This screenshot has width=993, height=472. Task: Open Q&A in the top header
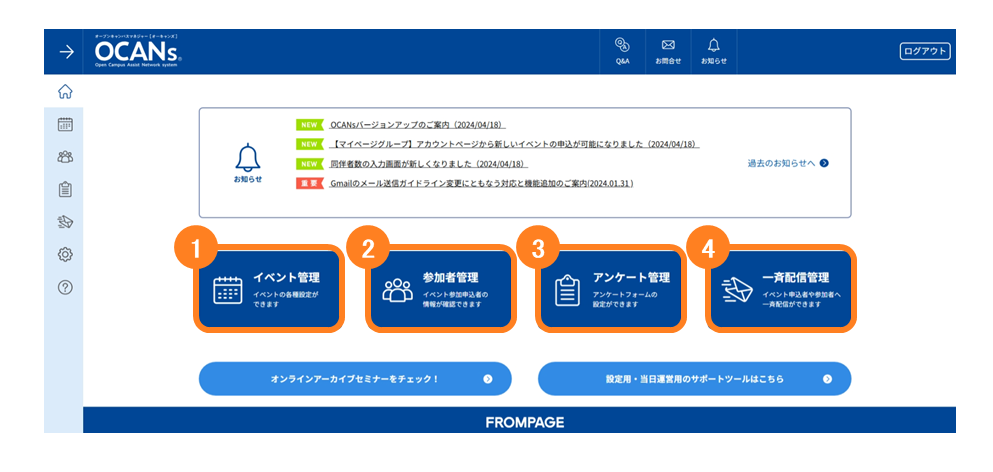623,51
